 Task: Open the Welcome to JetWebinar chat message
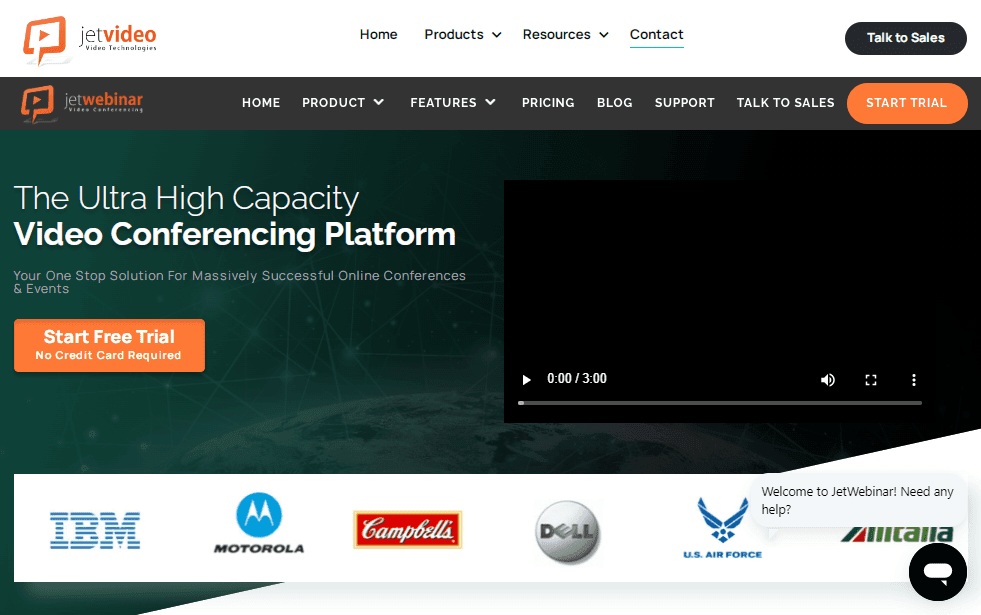pos(858,501)
